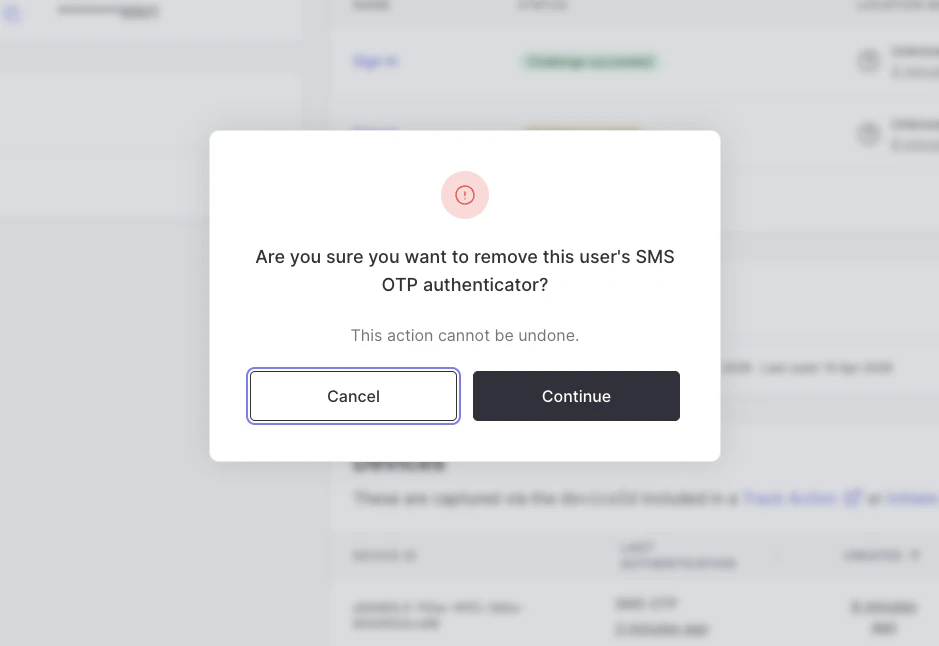Click the Name column header in the log table
The image size is (939, 646).
371,6
